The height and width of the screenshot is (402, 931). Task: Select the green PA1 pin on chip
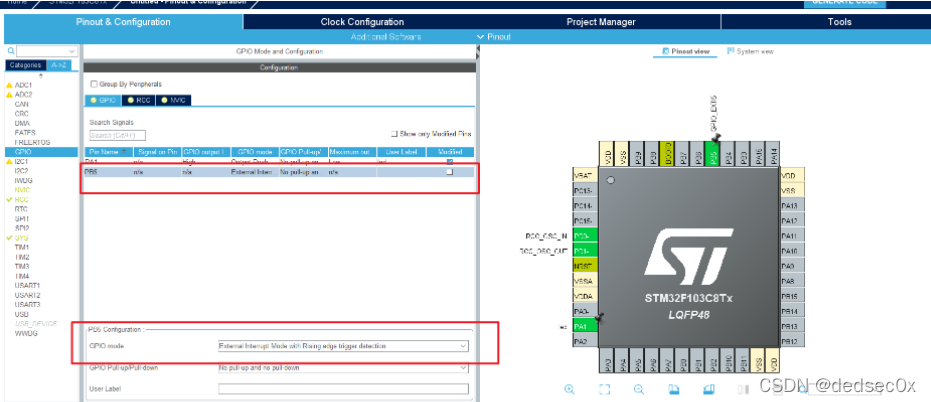(x=584, y=327)
